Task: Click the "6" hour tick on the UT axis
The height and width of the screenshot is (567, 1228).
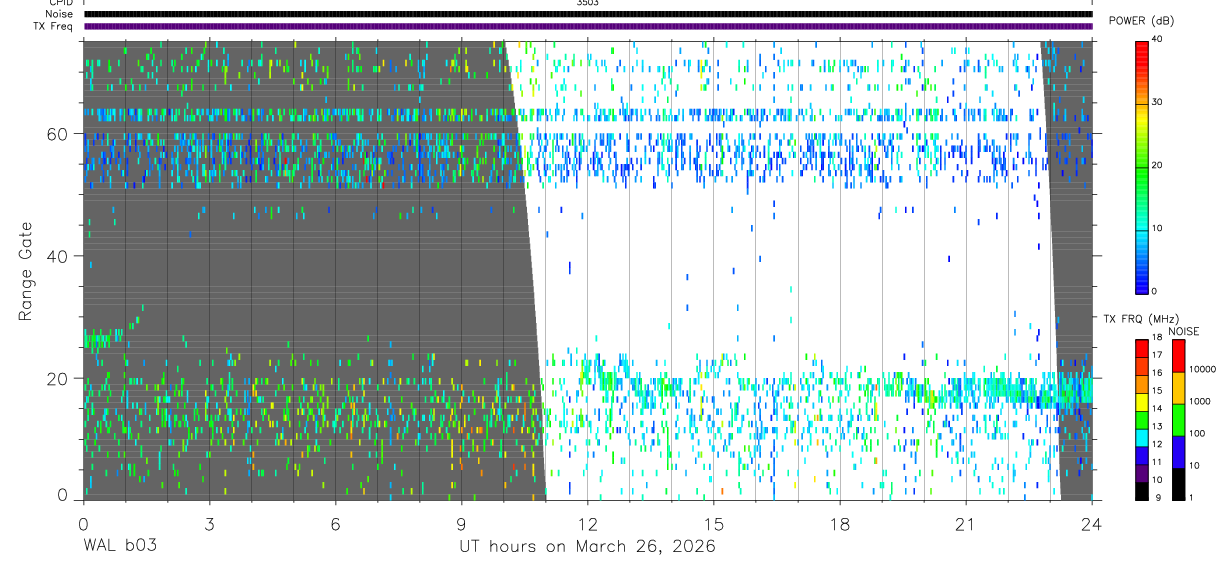Action: (335, 524)
